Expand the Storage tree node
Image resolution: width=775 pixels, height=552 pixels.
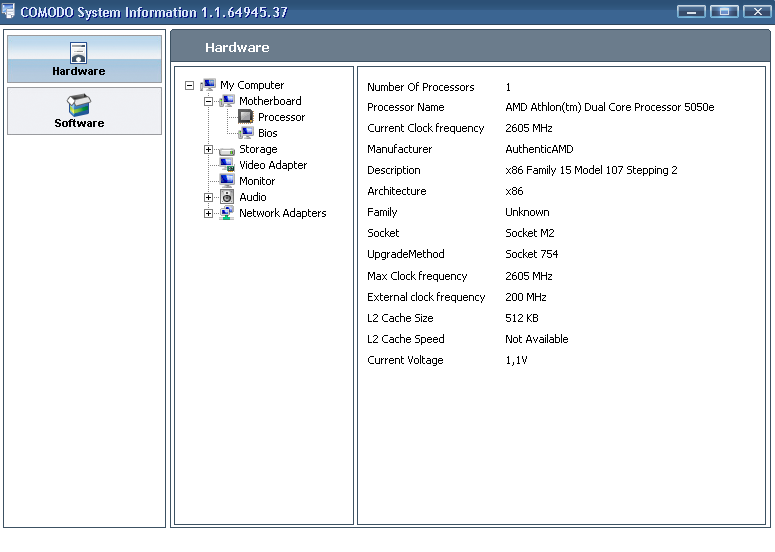[x=209, y=149]
